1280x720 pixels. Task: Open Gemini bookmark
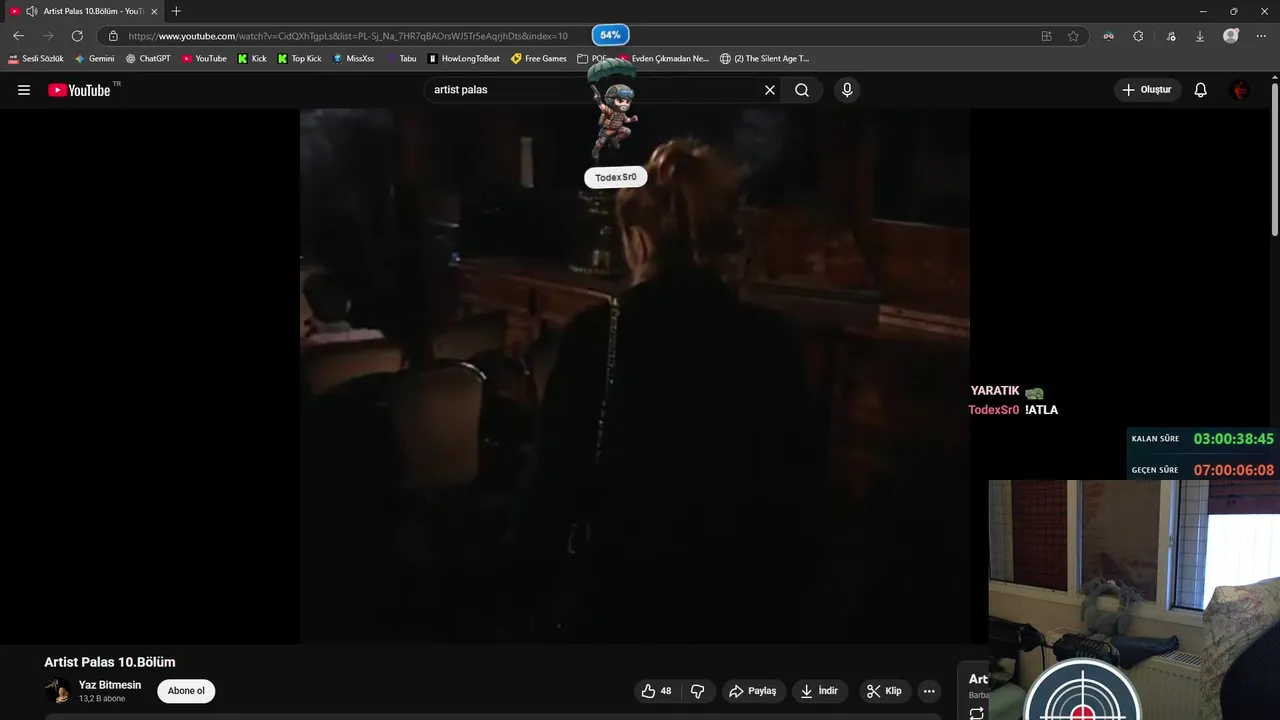pyautogui.click(x=94, y=59)
